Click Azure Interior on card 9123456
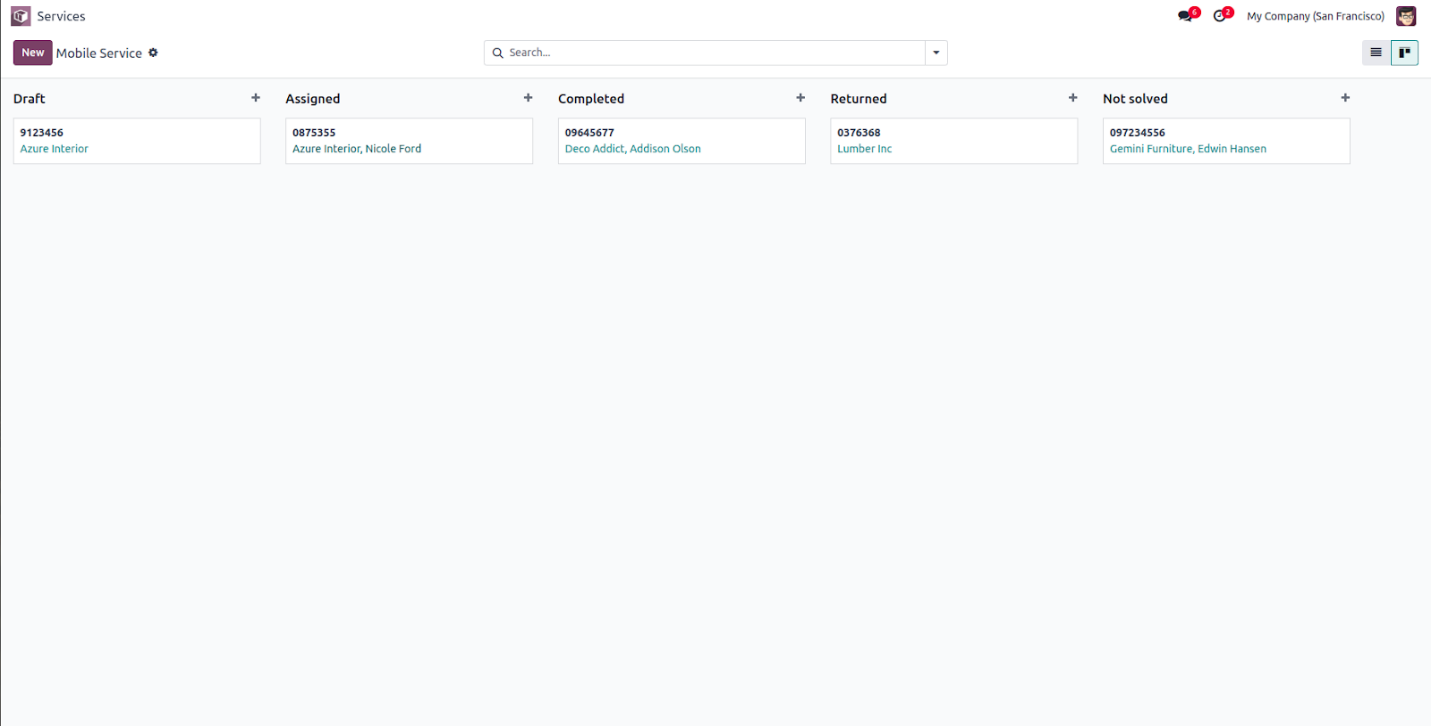1431x726 pixels. (x=54, y=149)
